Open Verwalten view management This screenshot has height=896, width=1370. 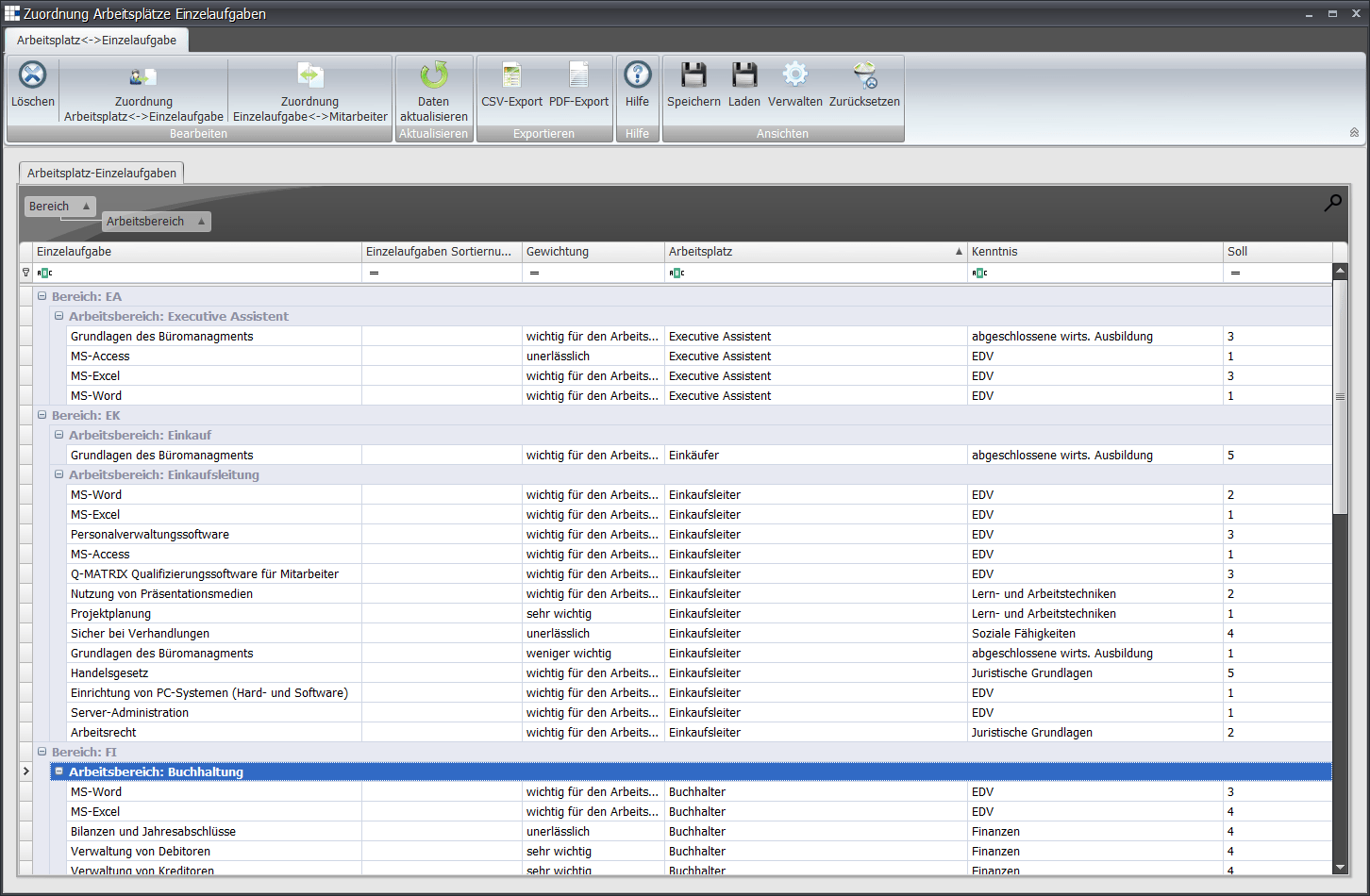pyautogui.click(x=794, y=76)
